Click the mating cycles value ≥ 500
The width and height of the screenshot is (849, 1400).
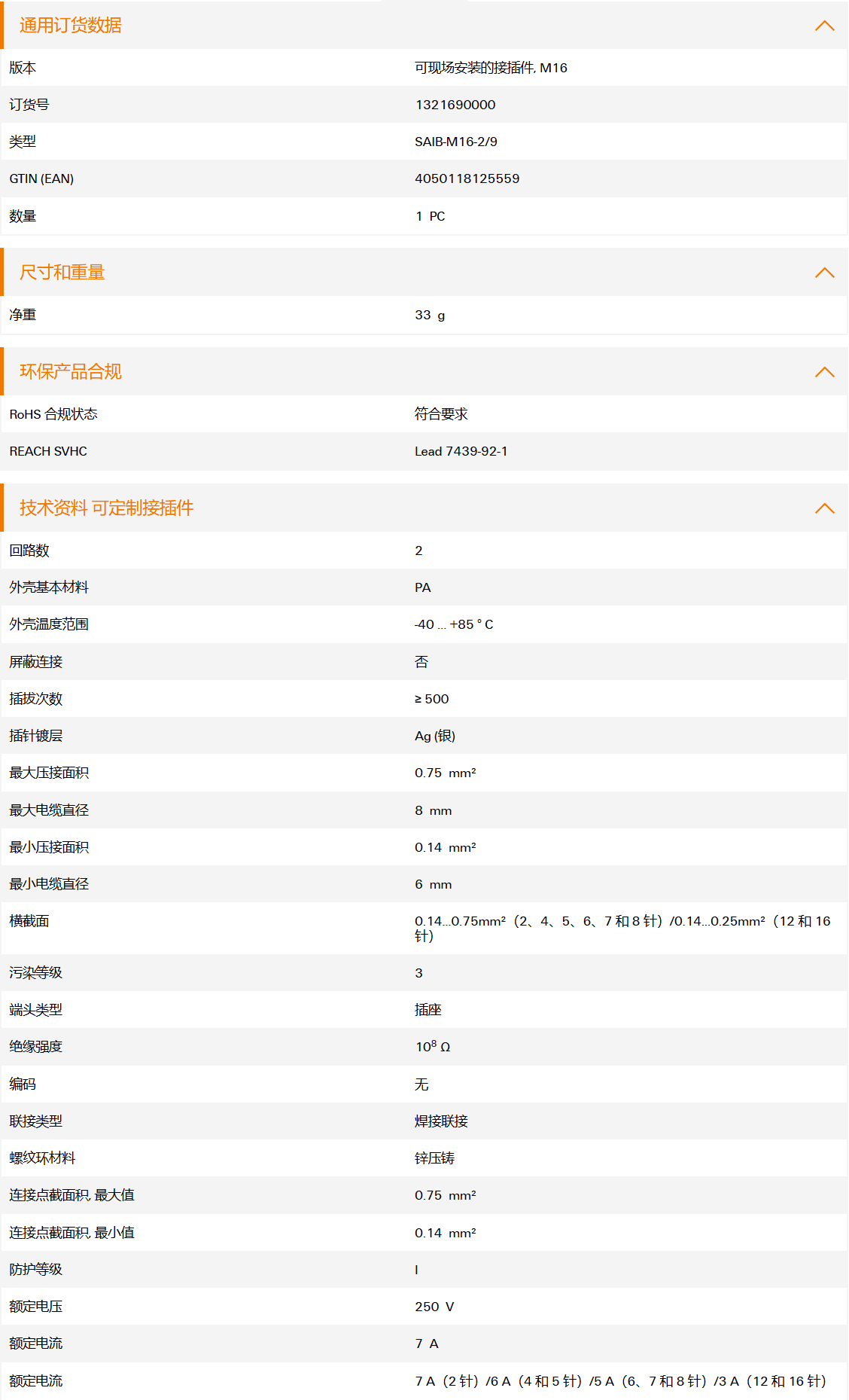[x=432, y=699]
